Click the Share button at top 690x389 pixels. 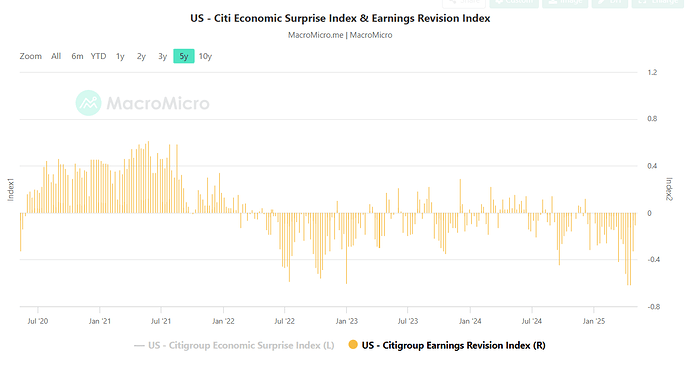tap(464, 3)
